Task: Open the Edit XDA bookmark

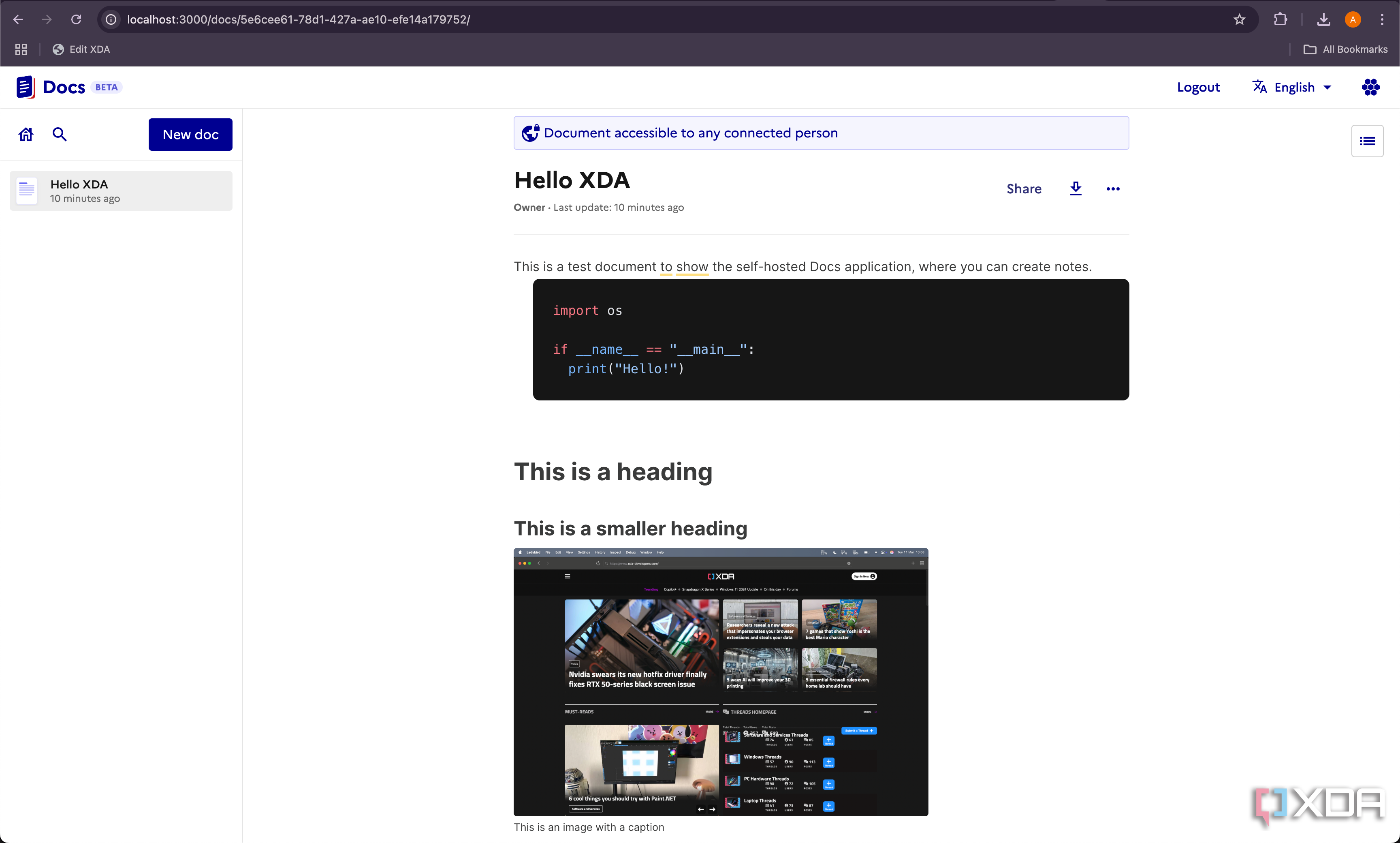Action: 81,49
